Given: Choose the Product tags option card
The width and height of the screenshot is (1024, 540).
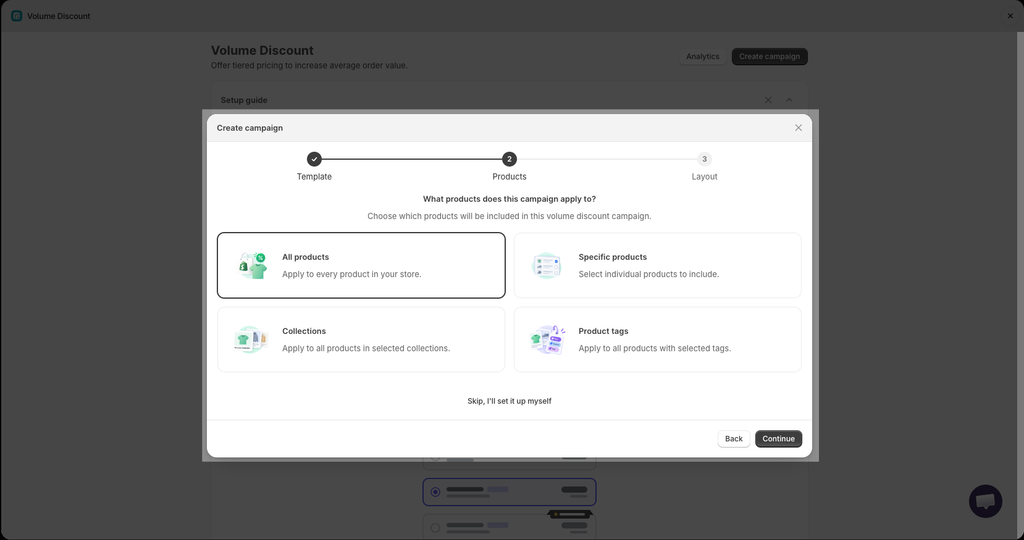Looking at the screenshot, I should click(x=657, y=340).
